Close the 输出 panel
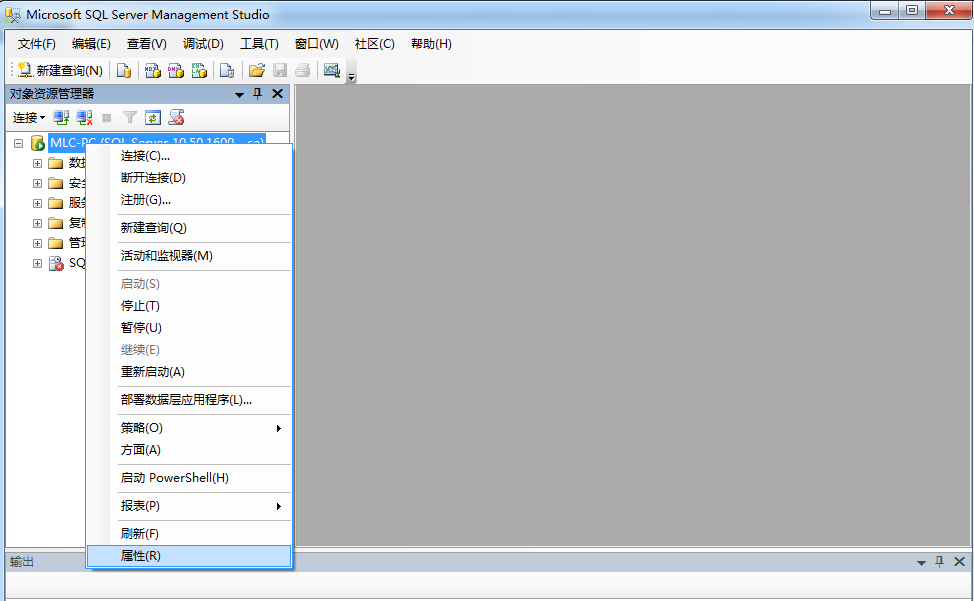Screen dimensions: 974x601 point(959,561)
